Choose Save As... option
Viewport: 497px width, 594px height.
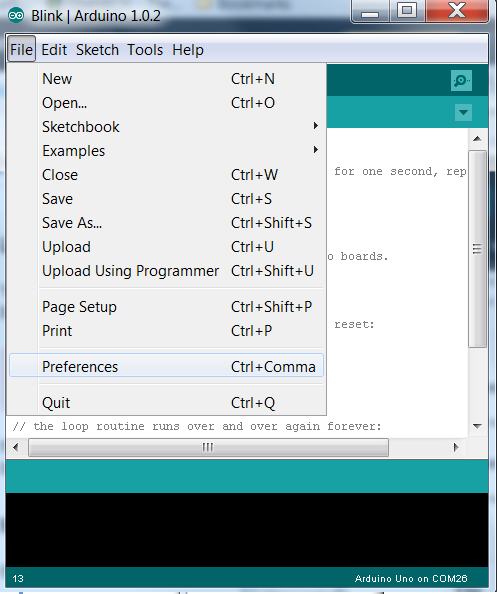[166, 223]
